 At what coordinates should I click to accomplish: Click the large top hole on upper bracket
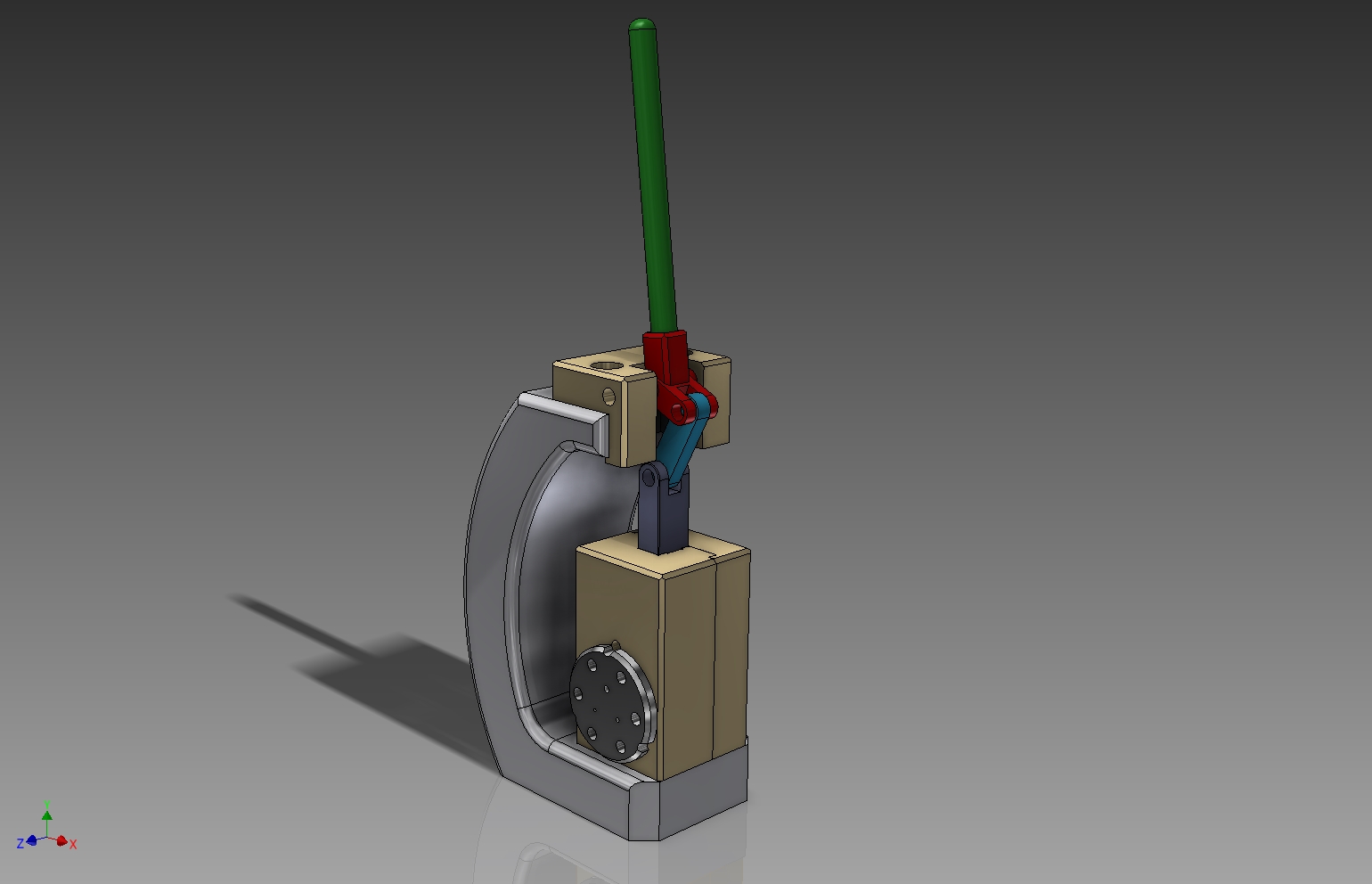[608, 364]
